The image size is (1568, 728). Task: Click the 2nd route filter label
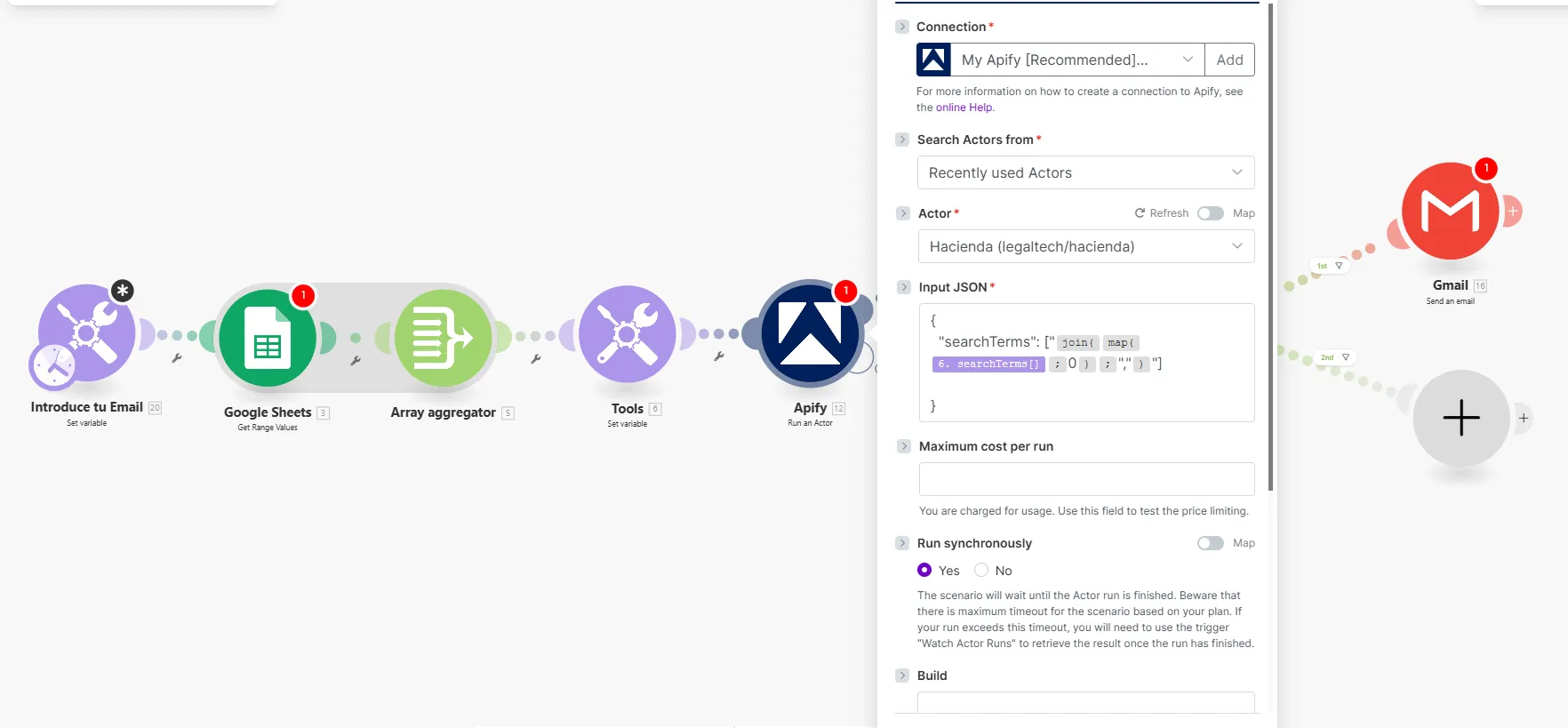[1335, 357]
